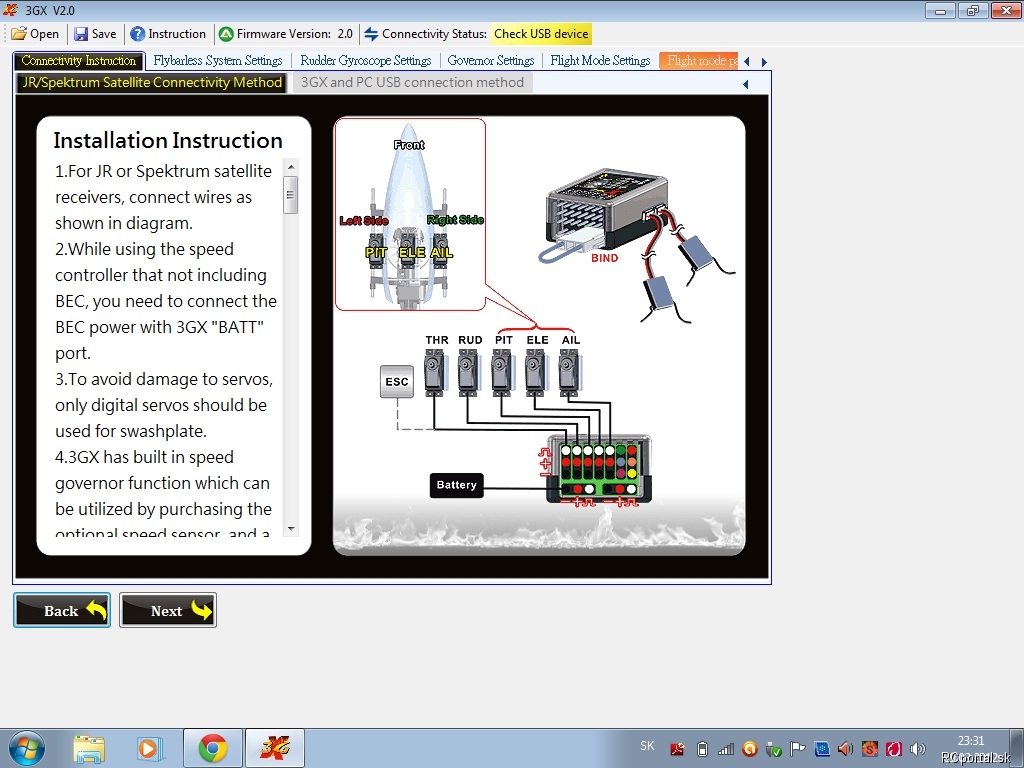The image size is (1024, 768).
Task: Click the yellow arrow on Next button
Action: 201,610
